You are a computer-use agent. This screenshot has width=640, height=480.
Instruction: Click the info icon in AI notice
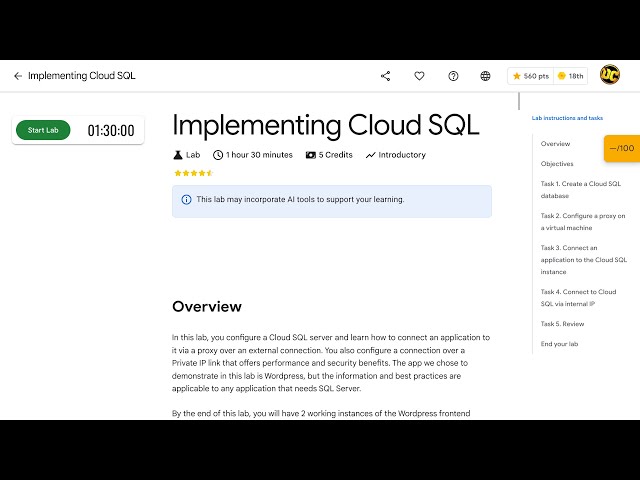click(x=186, y=200)
